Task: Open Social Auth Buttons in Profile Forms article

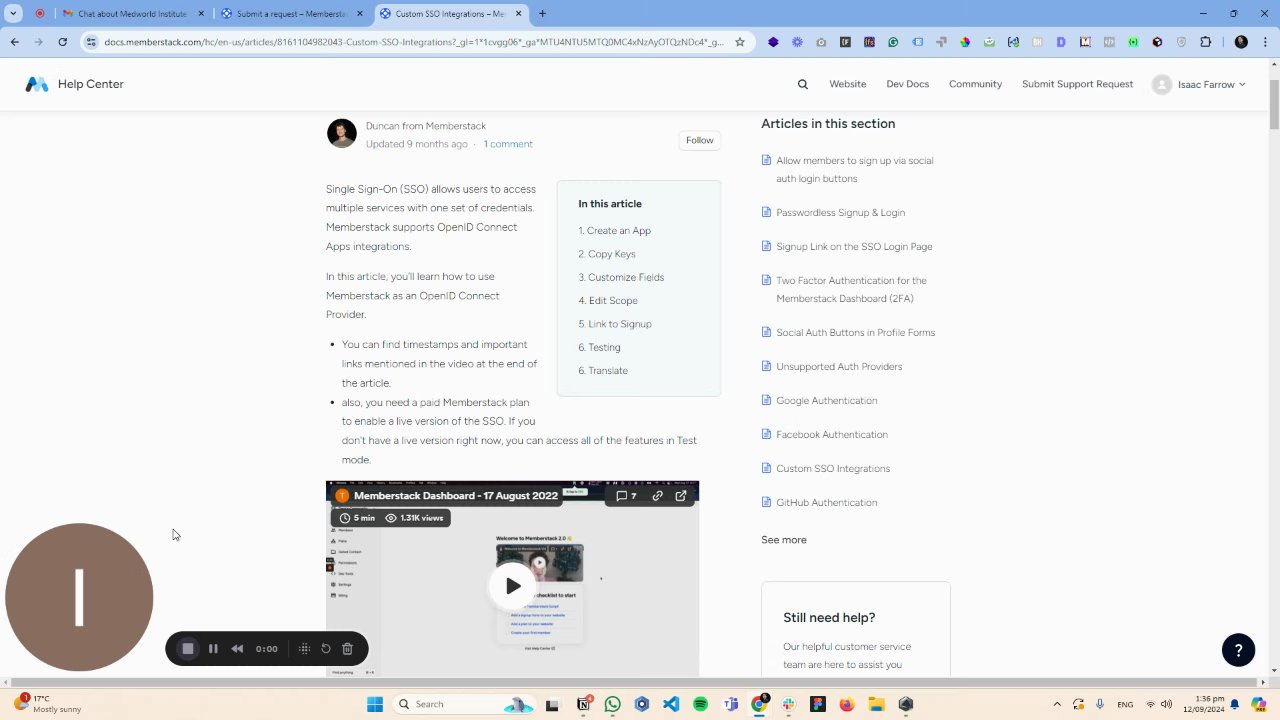Action: 855,333
